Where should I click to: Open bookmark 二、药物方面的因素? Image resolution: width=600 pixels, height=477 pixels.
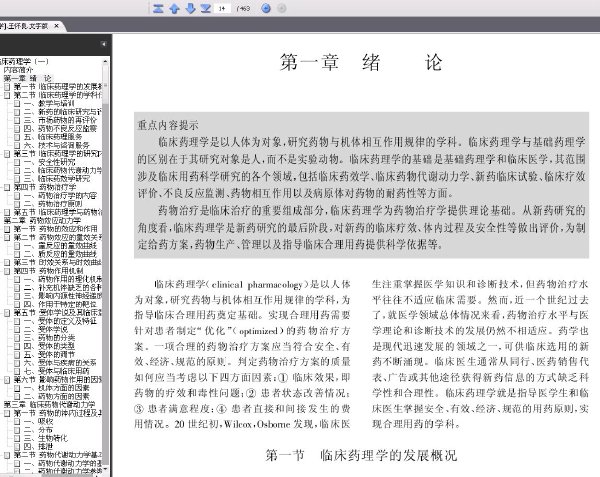tap(57, 396)
